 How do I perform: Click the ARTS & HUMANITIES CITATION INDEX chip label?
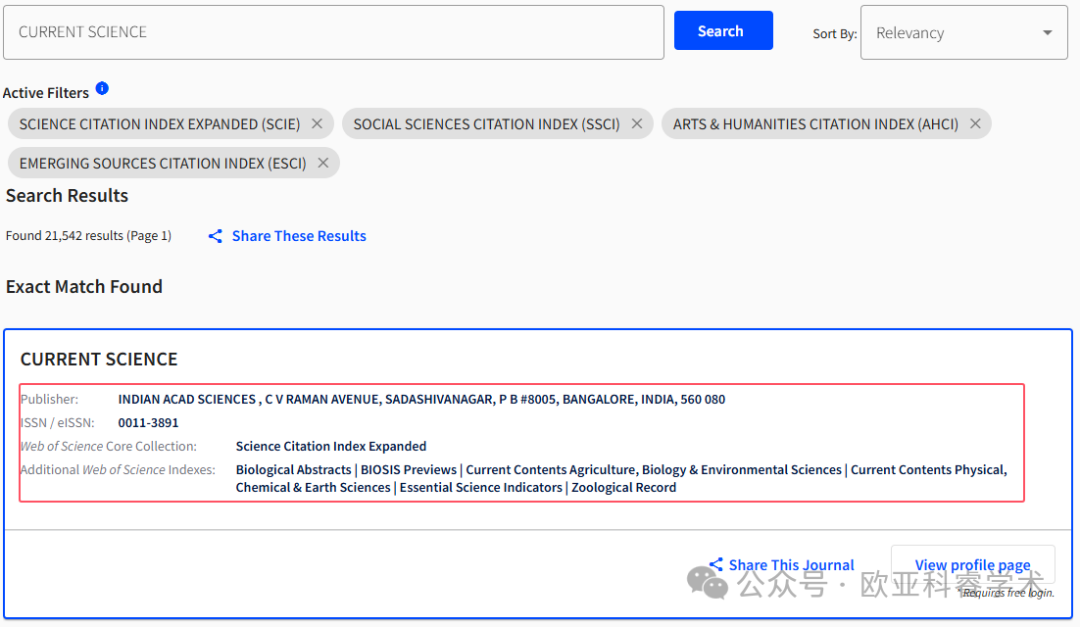(x=816, y=124)
